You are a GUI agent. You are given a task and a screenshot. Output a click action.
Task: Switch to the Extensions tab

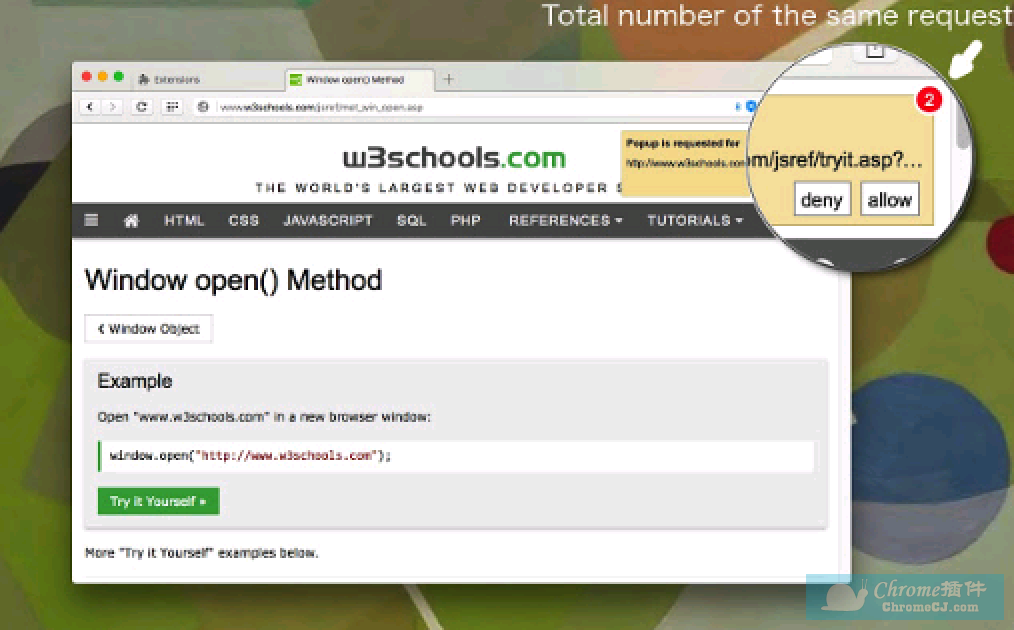[170, 80]
